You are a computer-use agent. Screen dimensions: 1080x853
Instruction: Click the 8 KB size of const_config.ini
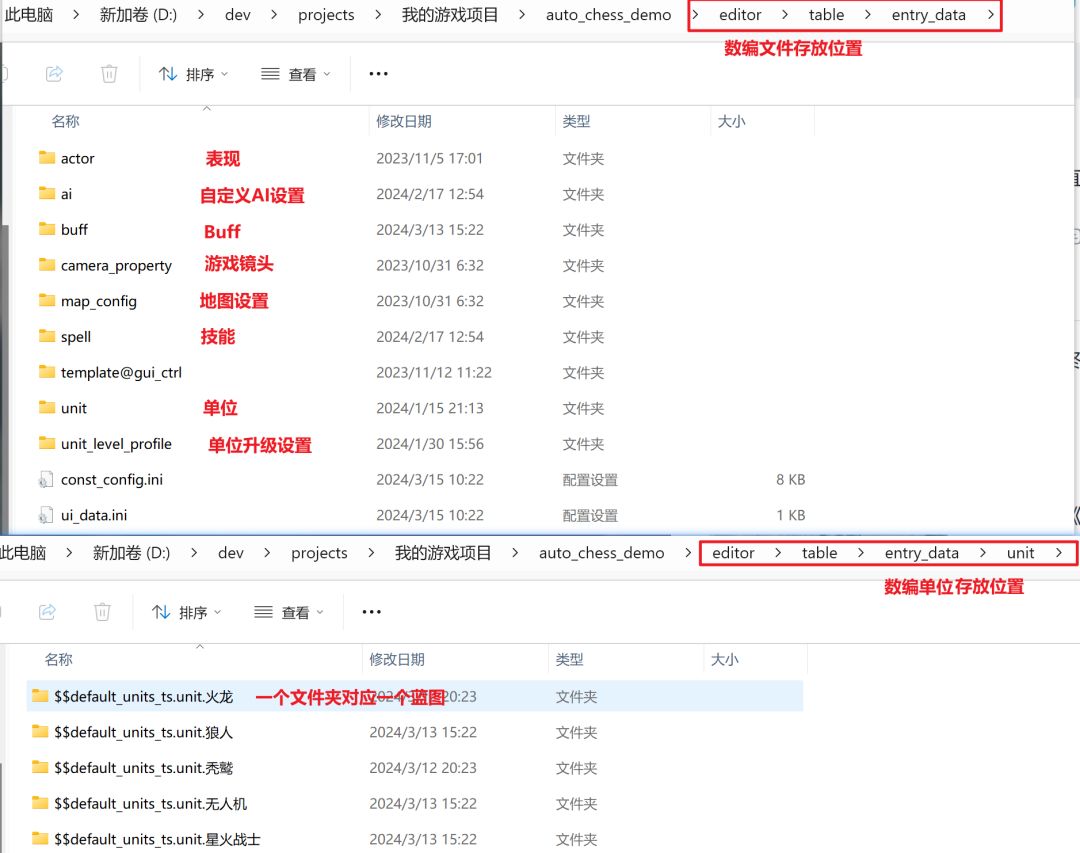click(790, 480)
